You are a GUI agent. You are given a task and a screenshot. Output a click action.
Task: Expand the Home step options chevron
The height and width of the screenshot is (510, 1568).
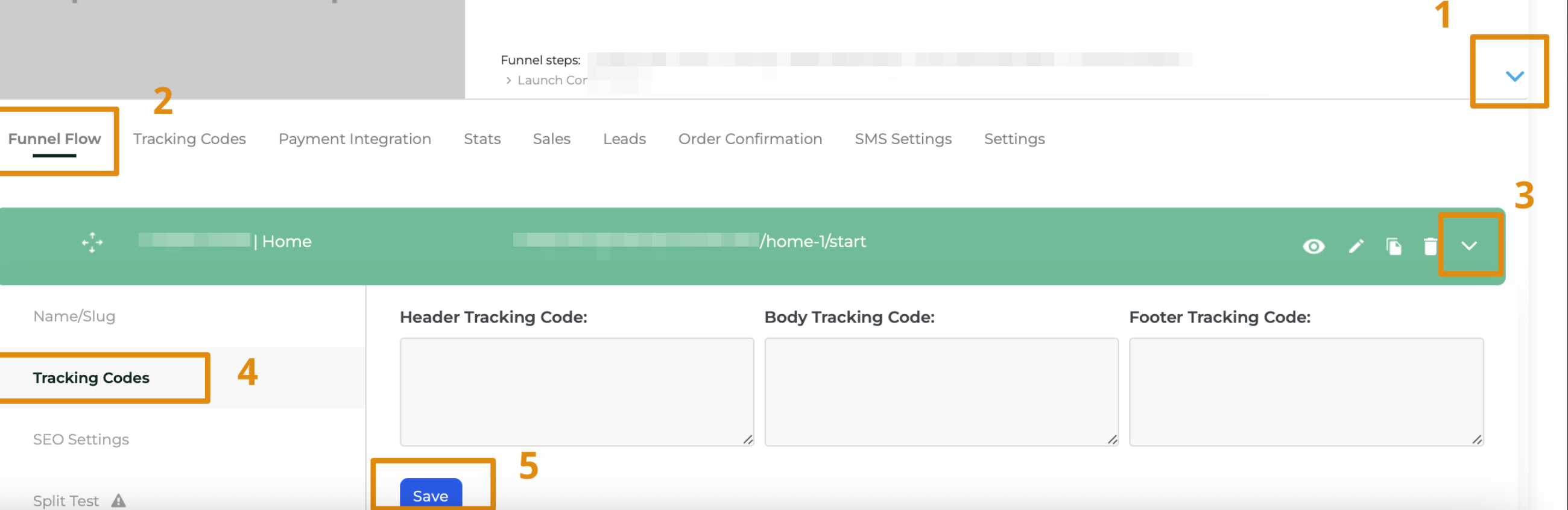click(x=1469, y=247)
